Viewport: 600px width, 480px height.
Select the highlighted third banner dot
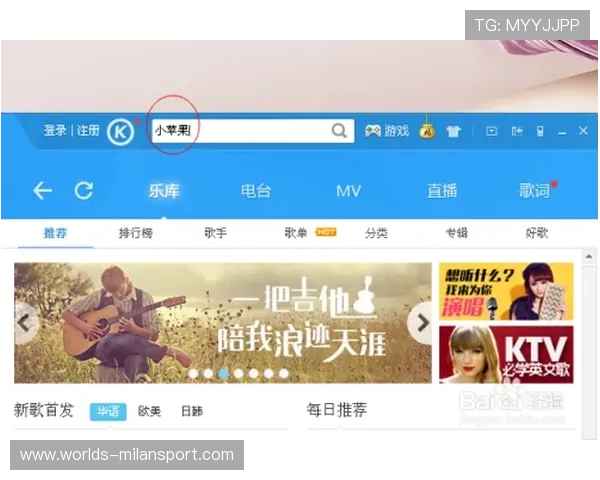[x=223, y=373]
